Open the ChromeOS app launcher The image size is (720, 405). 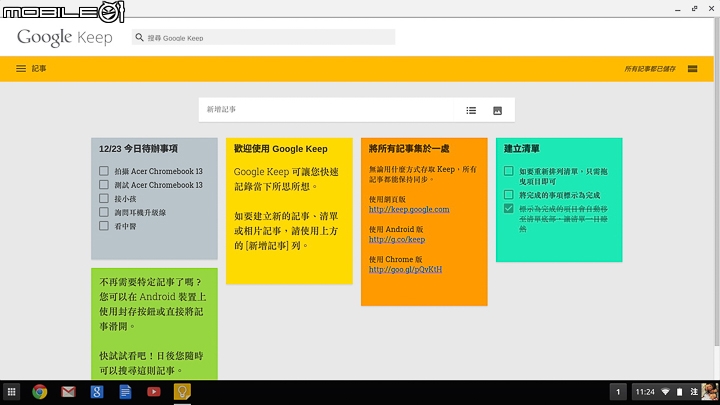(x=11, y=392)
